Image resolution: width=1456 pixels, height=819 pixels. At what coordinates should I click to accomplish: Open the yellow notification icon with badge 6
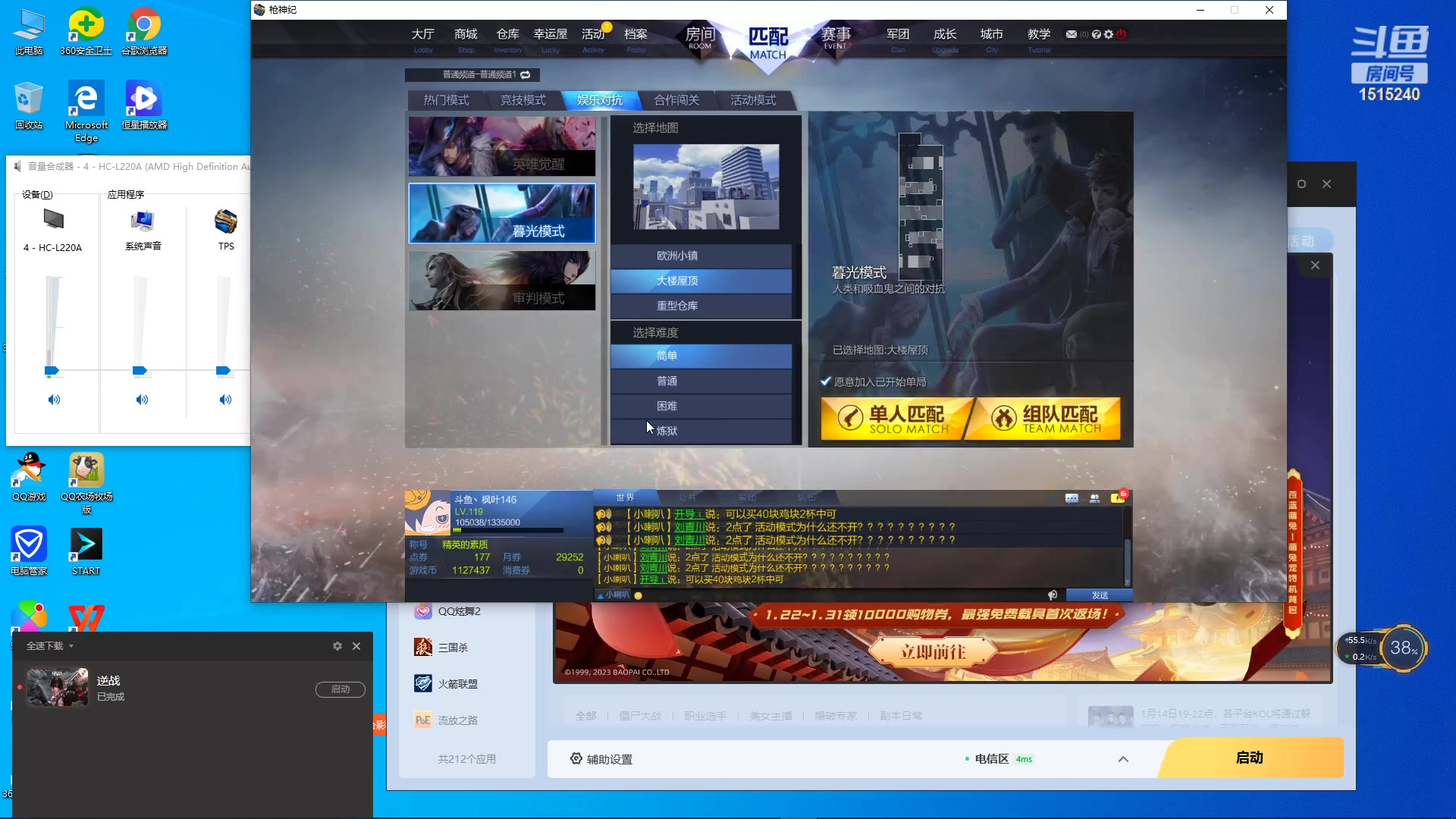[x=1119, y=497]
